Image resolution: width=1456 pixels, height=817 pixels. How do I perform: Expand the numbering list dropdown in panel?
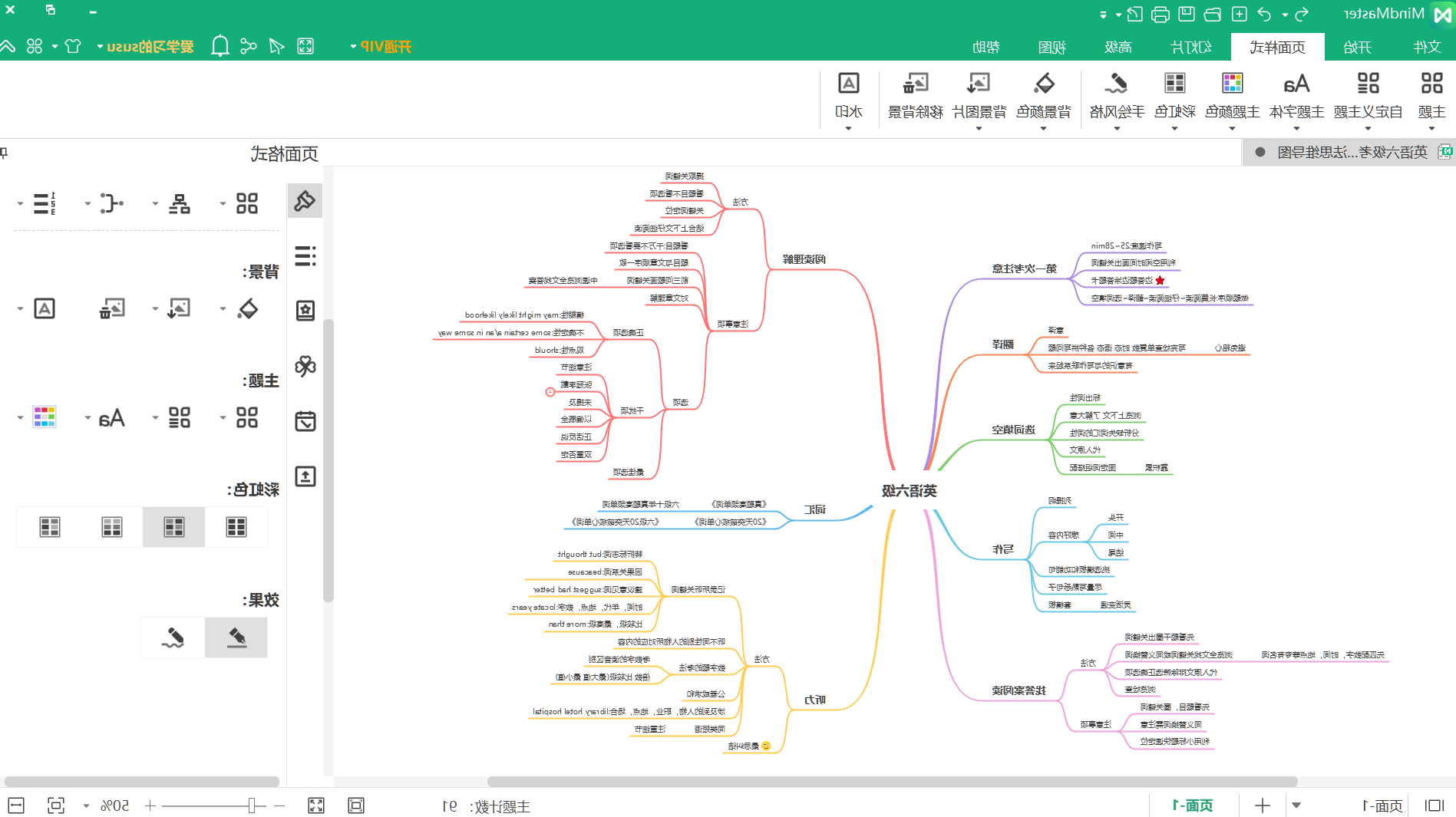click(20, 204)
